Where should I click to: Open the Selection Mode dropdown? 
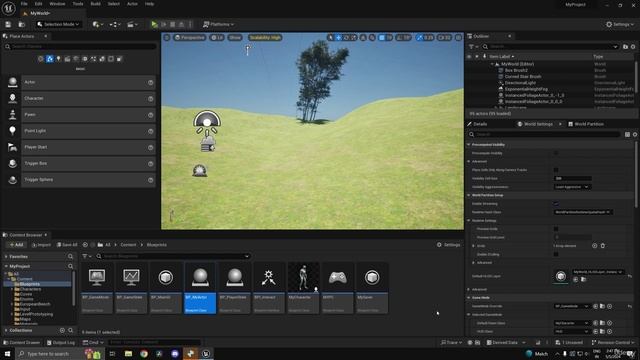pos(58,24)
